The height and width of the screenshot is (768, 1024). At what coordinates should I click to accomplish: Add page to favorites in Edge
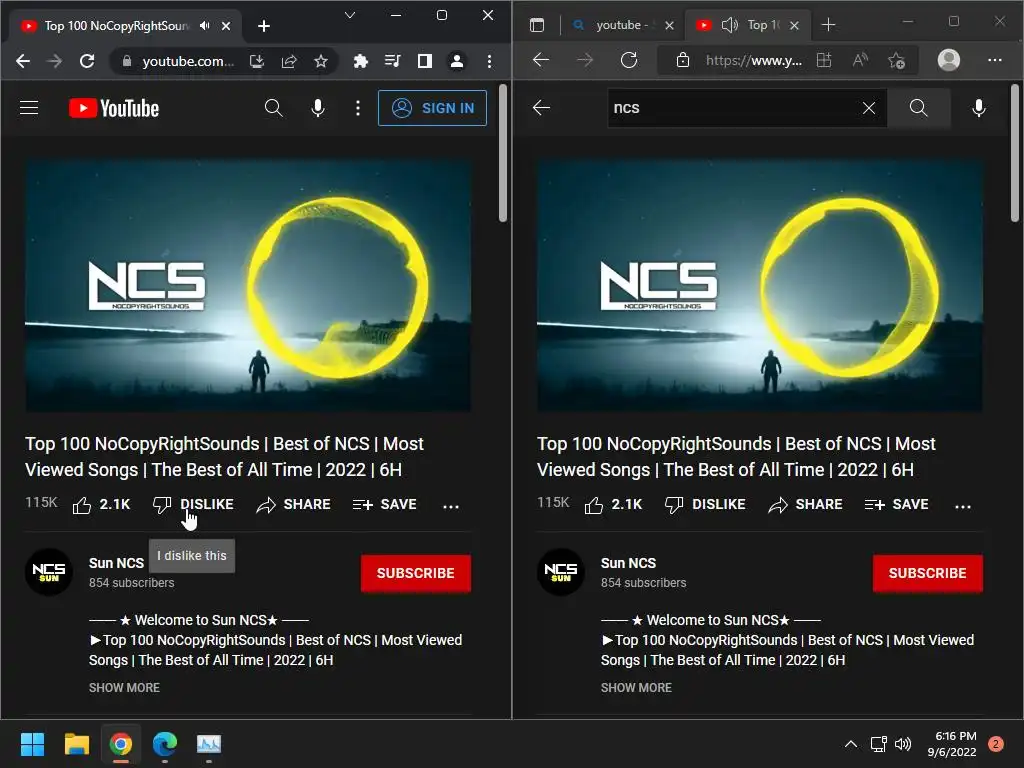tap(897, 61)
